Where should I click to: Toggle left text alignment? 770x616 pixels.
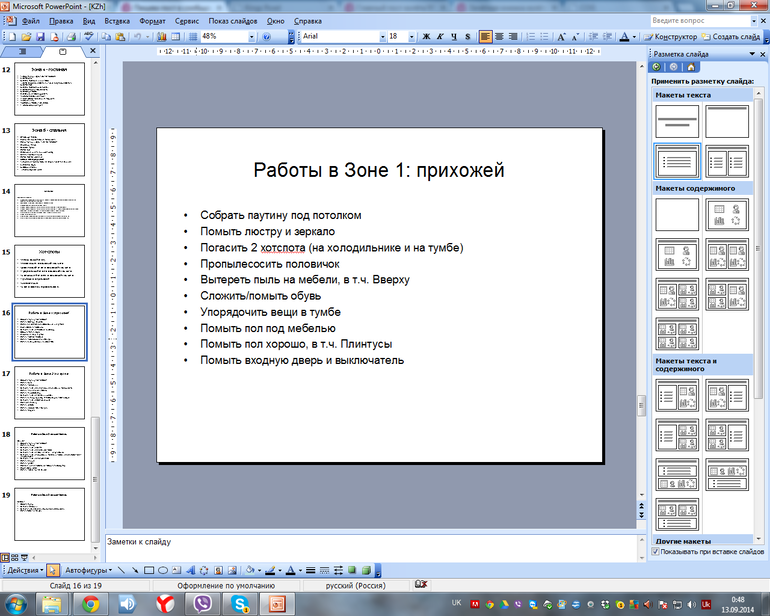coord(485,36)
